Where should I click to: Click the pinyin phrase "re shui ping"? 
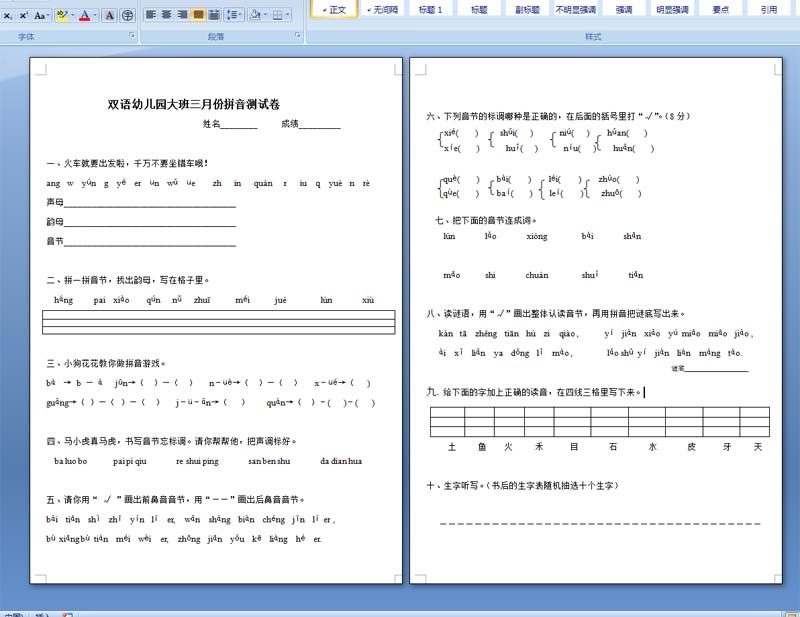197,461
